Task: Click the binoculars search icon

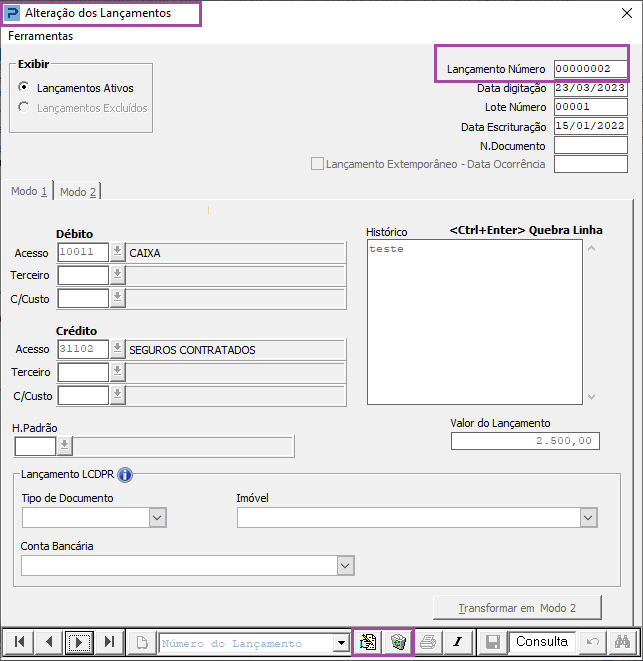Action: pos(622,642)
